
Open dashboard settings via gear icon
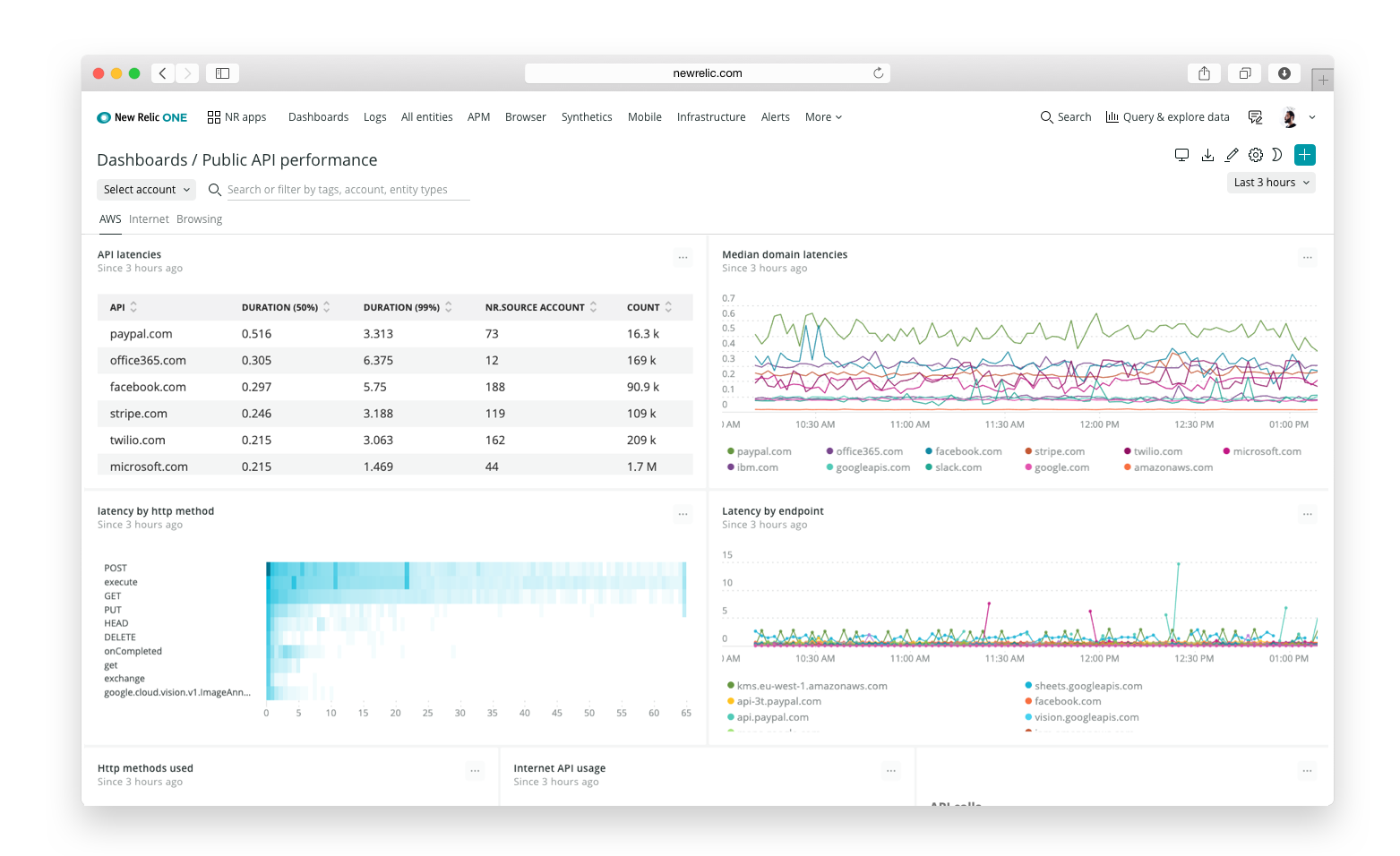click(x=1255, y=154)
